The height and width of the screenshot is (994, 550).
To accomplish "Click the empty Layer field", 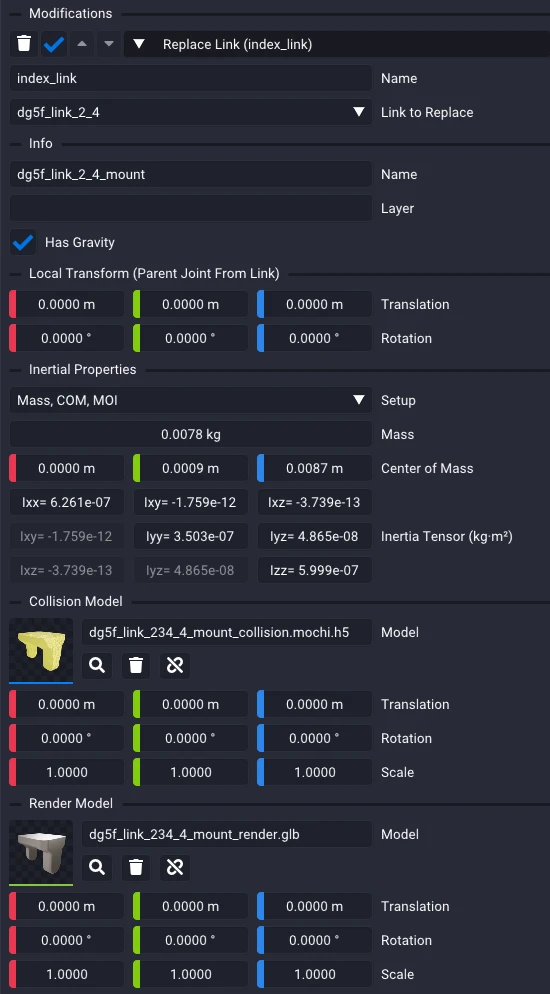I will (191, 209).
